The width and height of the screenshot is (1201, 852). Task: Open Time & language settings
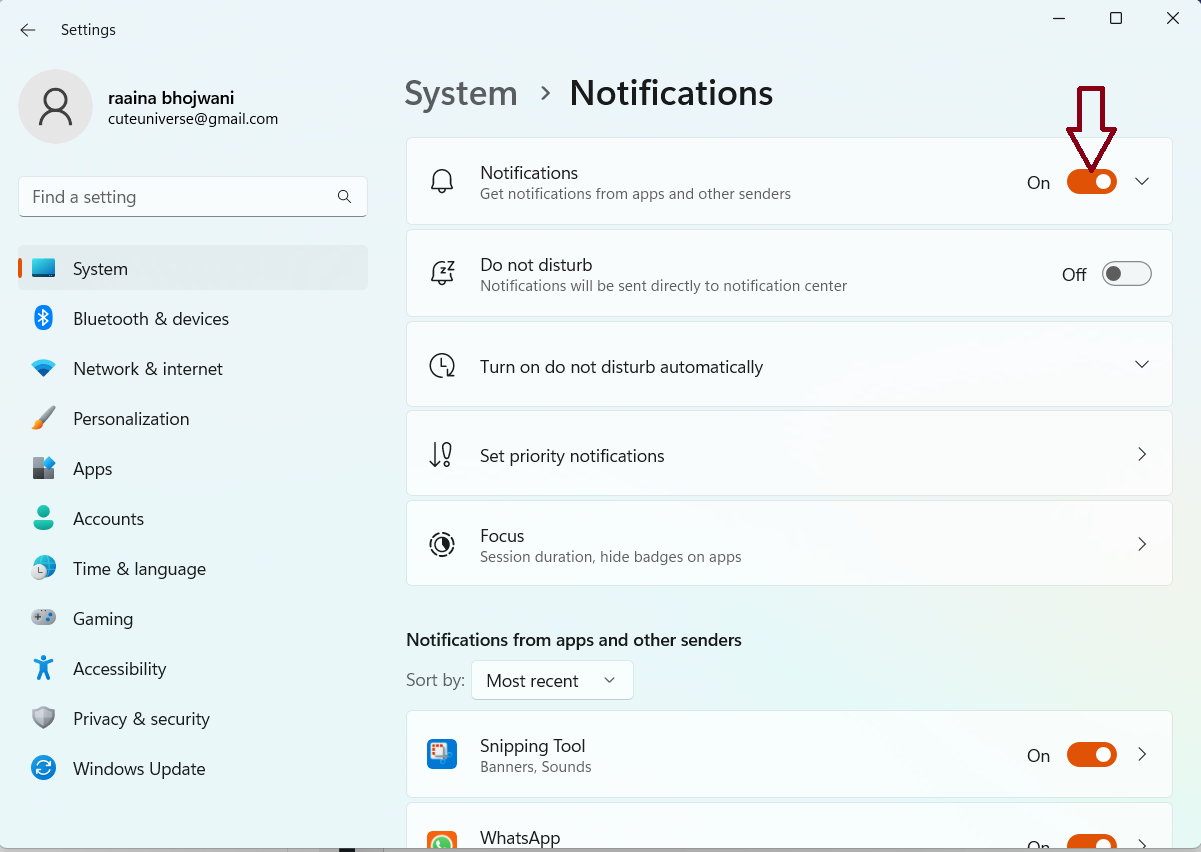pyautogui.click(x=139, y=568)
